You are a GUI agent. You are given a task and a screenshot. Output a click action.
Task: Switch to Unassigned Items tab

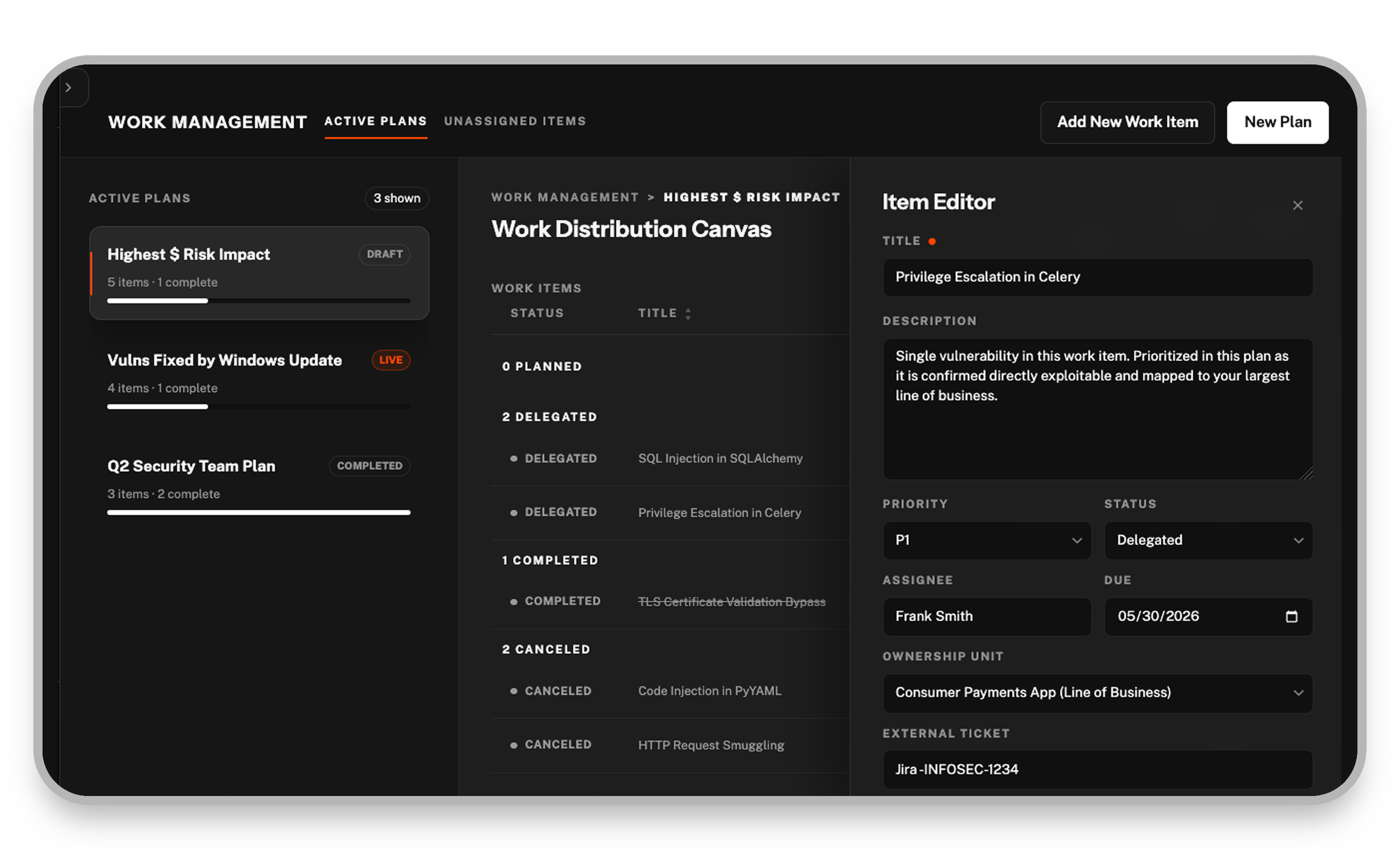(x=515, y=121)
